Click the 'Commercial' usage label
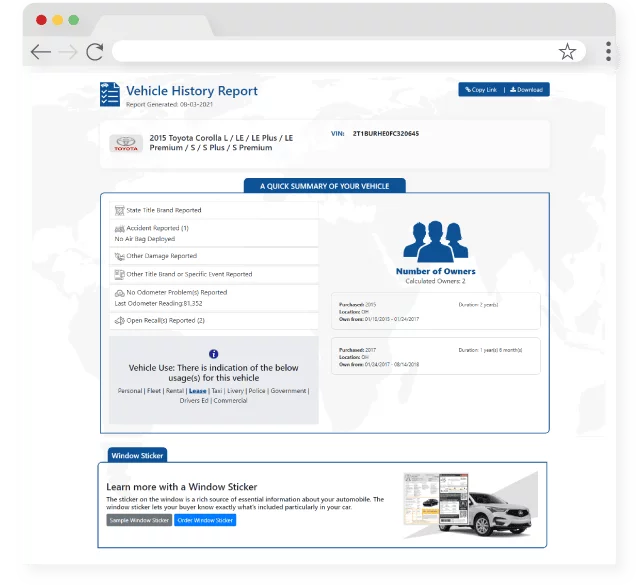This screenshot has width=637, height=587. click(x=230, y=401)
